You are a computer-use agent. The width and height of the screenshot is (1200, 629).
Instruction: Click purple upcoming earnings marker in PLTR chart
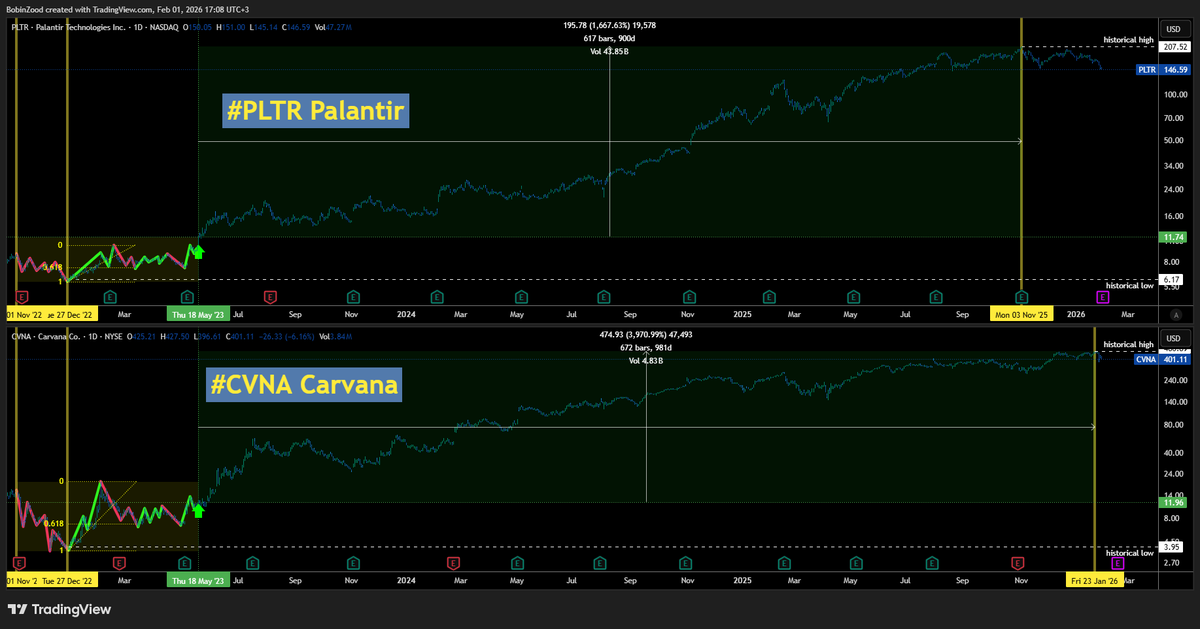1104,297
